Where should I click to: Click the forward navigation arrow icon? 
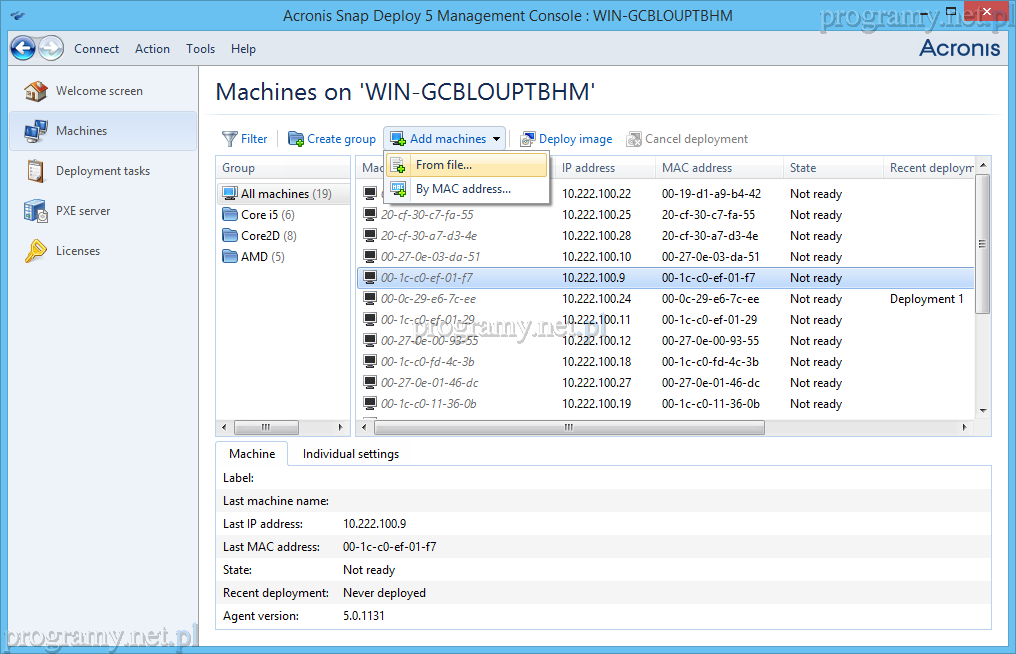51,48
